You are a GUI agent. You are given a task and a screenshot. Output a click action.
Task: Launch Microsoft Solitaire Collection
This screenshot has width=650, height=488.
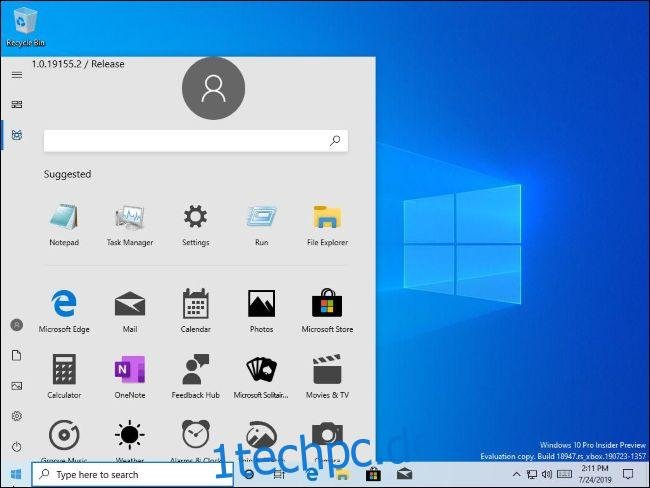point(261,376)
